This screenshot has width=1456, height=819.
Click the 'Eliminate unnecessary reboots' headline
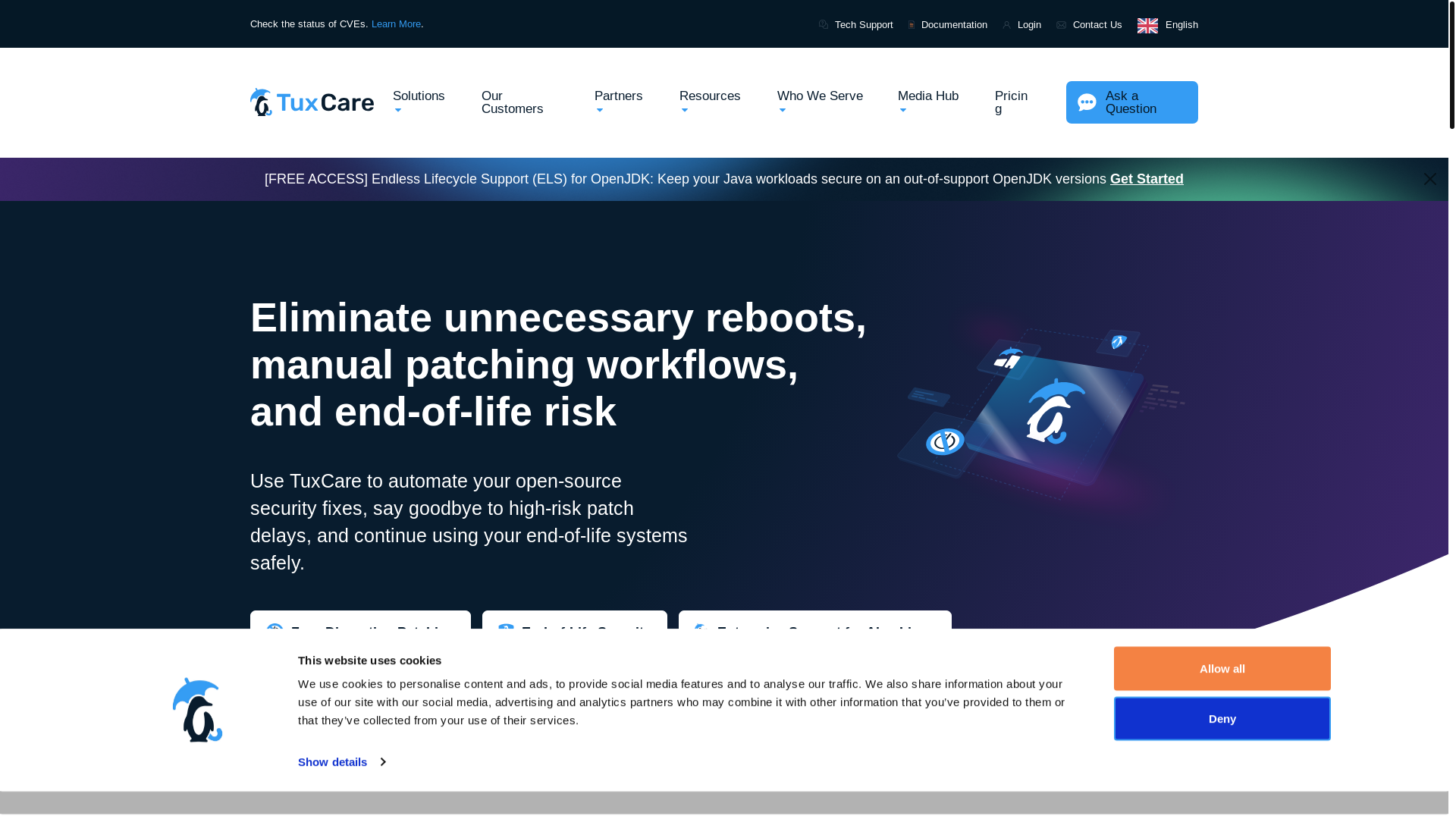[x=558, y=365]
